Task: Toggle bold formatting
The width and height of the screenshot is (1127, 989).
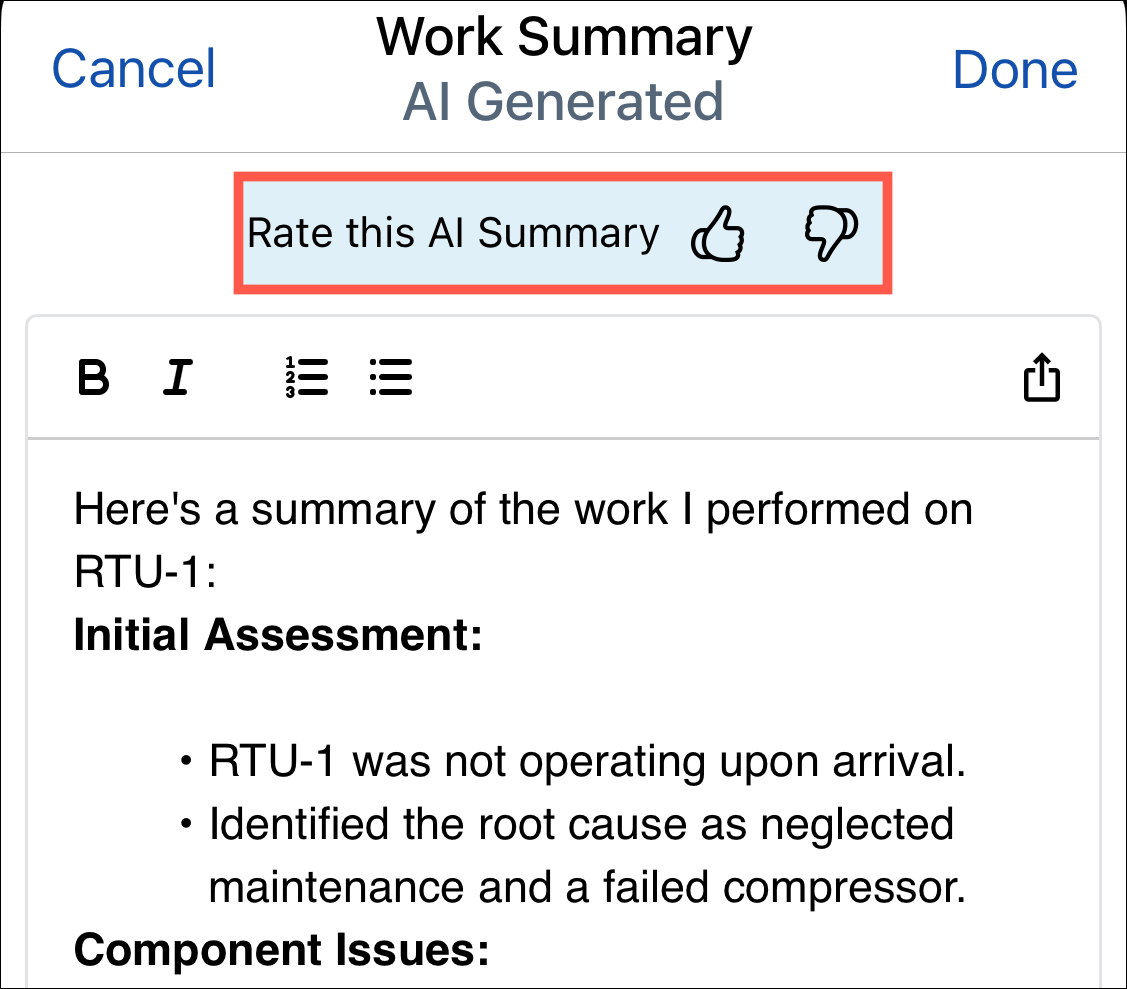Action: click(93, 378)
